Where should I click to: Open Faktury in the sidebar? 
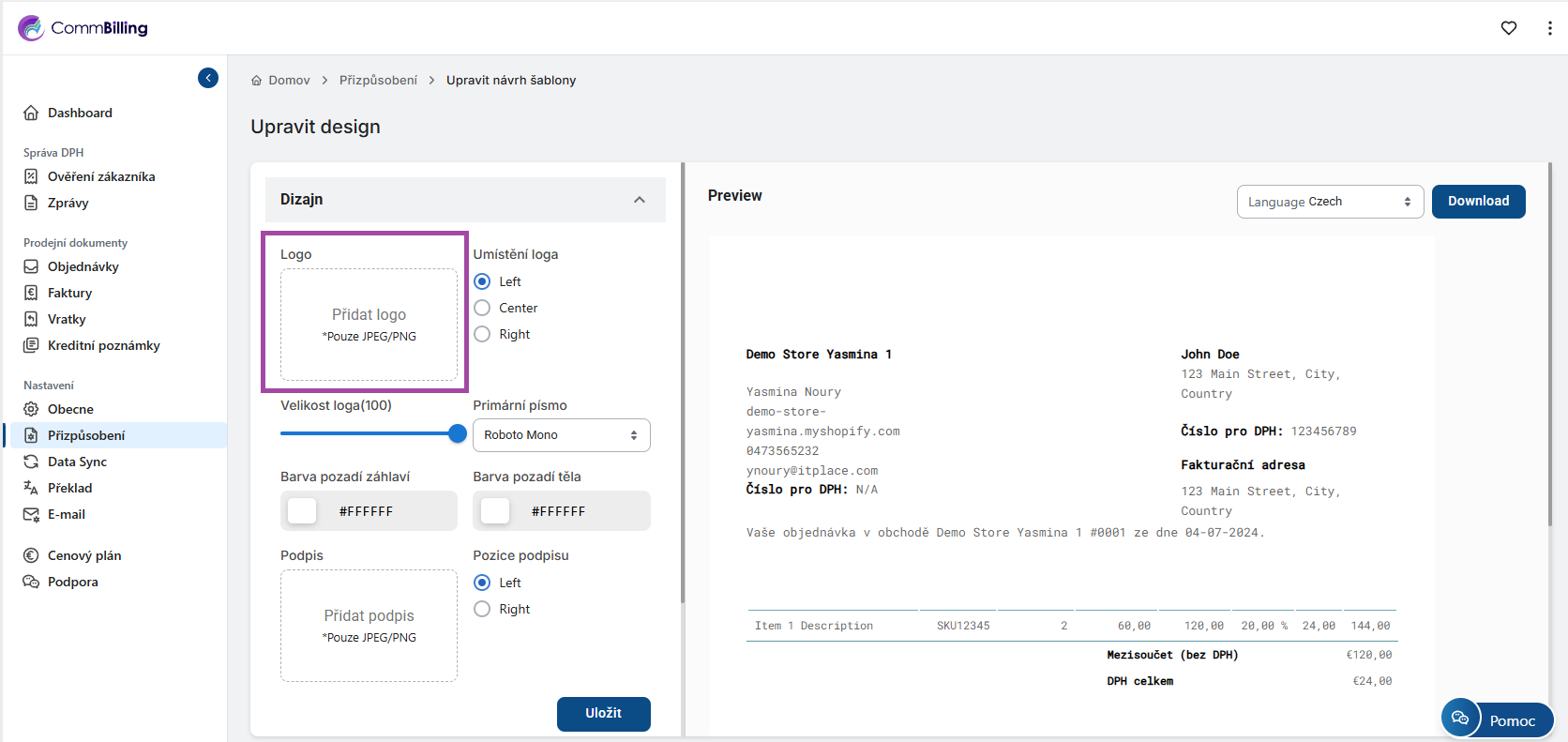pos(69,293)
